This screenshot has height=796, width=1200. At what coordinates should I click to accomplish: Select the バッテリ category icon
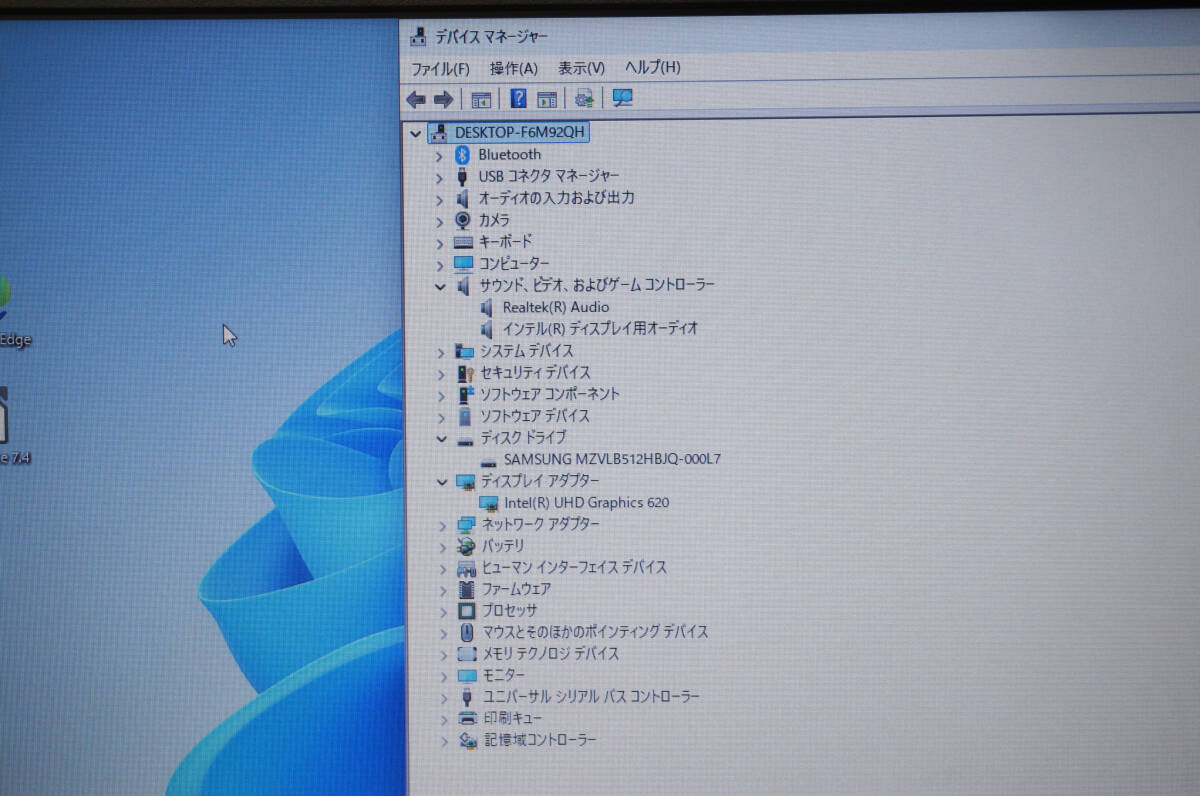coord(466,546)
